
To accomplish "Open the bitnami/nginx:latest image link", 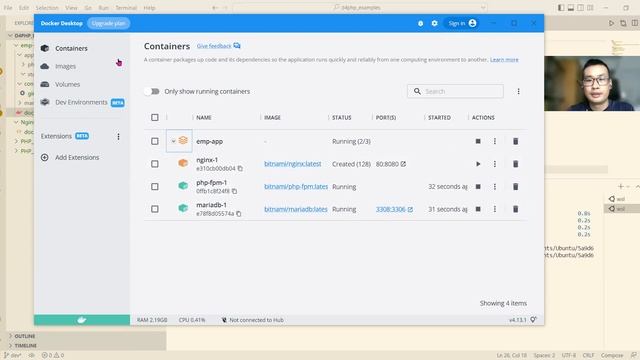I will [x=293, y=164].
